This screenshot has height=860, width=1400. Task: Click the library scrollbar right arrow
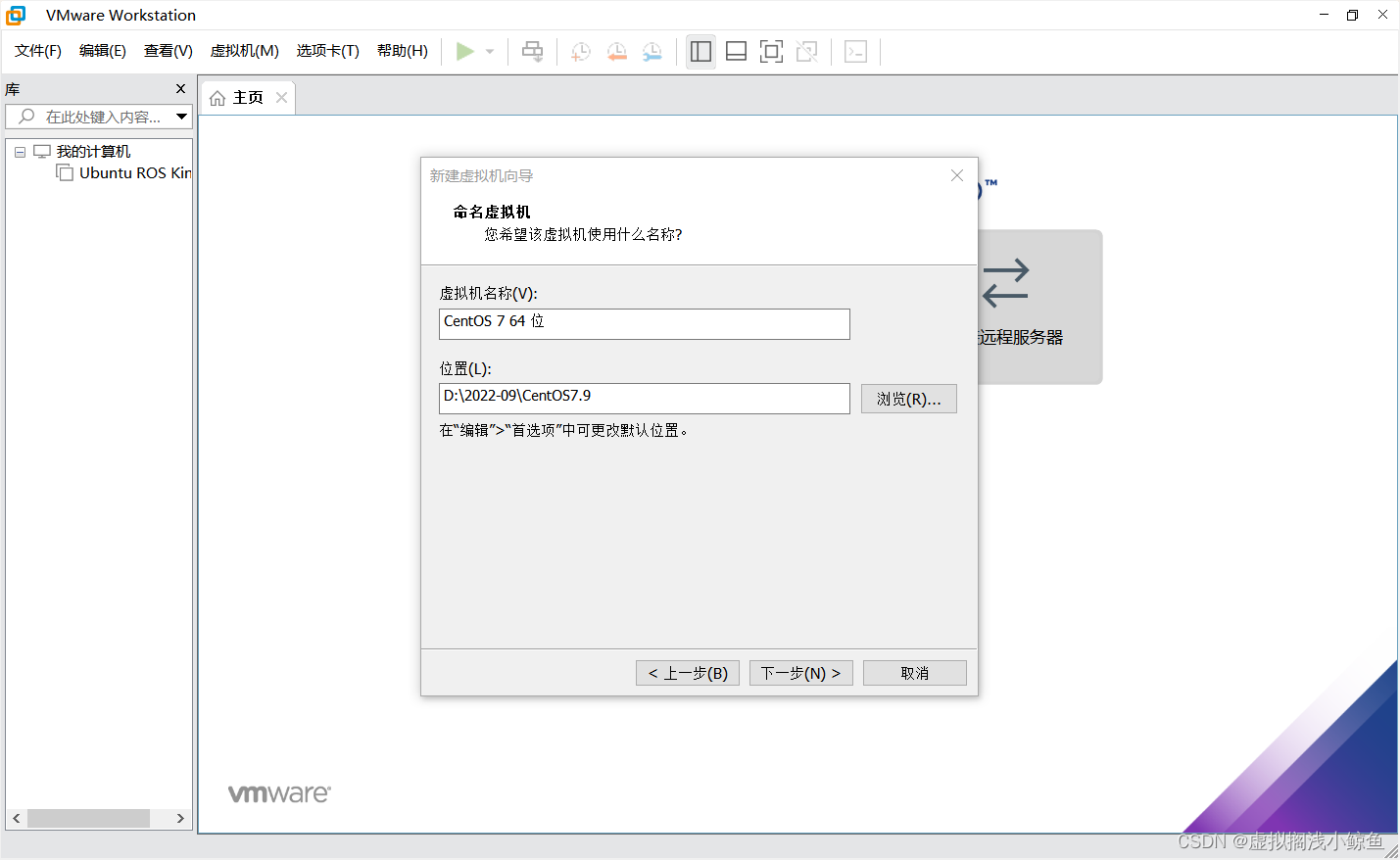click(180, 818)
